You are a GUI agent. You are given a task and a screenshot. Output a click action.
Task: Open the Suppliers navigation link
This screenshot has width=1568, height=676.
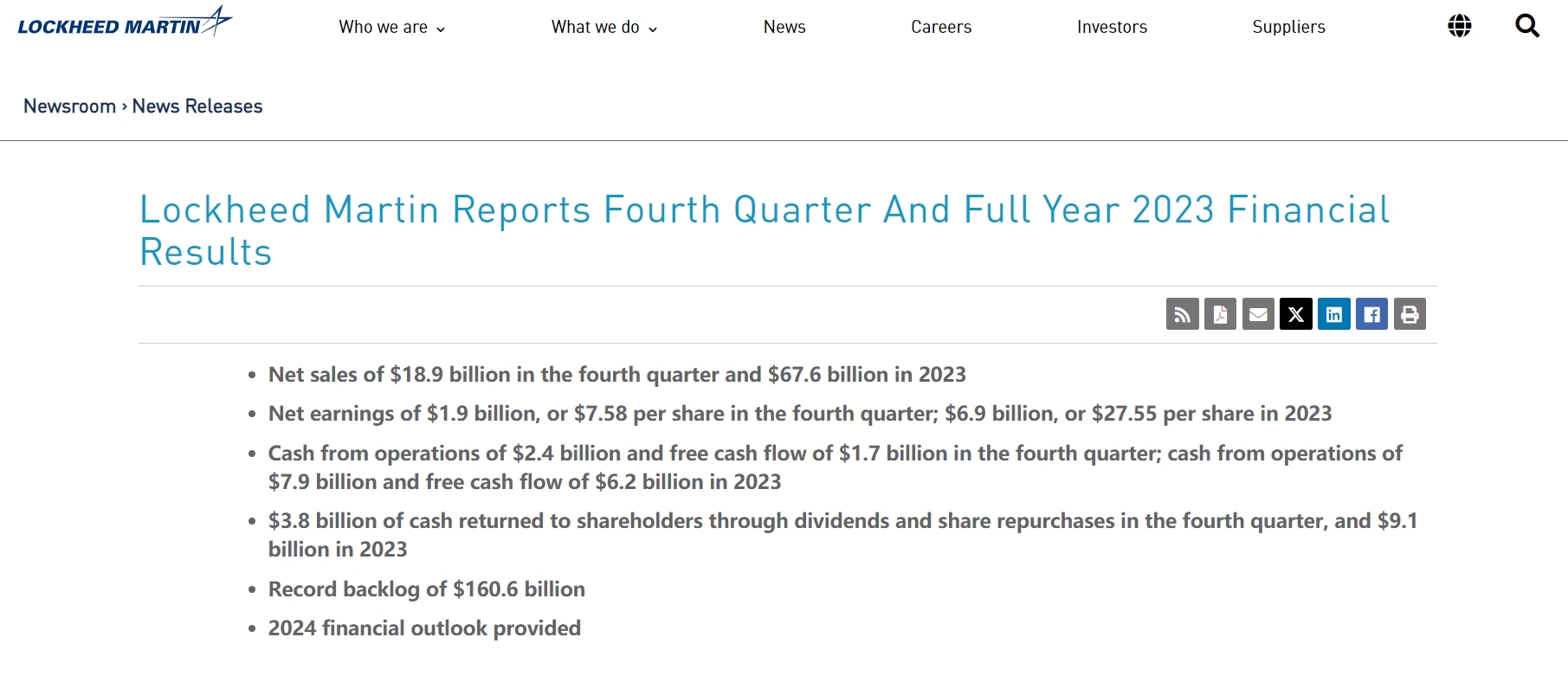[x=1288, y=27]
